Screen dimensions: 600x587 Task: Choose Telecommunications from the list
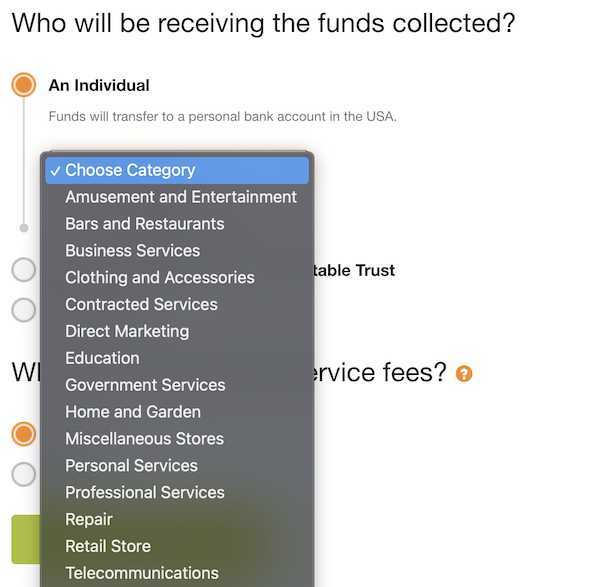pyautogui.click(x=177, y=573)
